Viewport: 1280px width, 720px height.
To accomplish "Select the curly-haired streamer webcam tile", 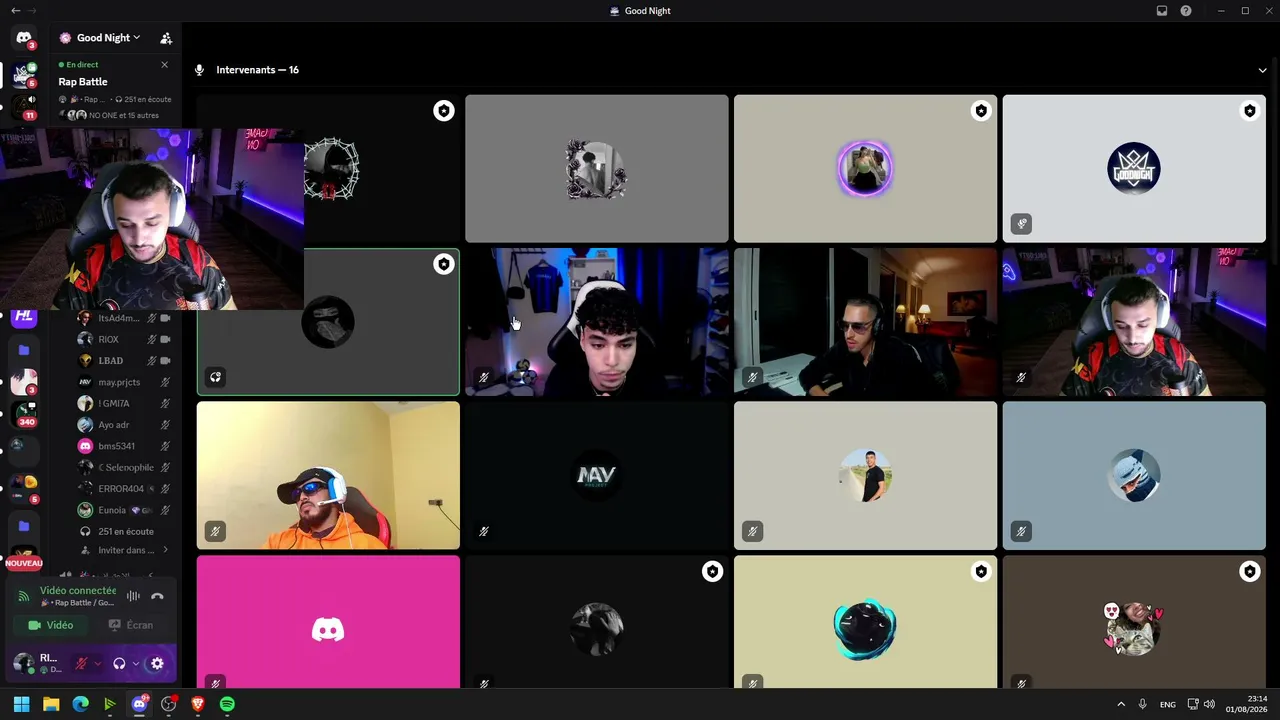I will coord(597,322).
